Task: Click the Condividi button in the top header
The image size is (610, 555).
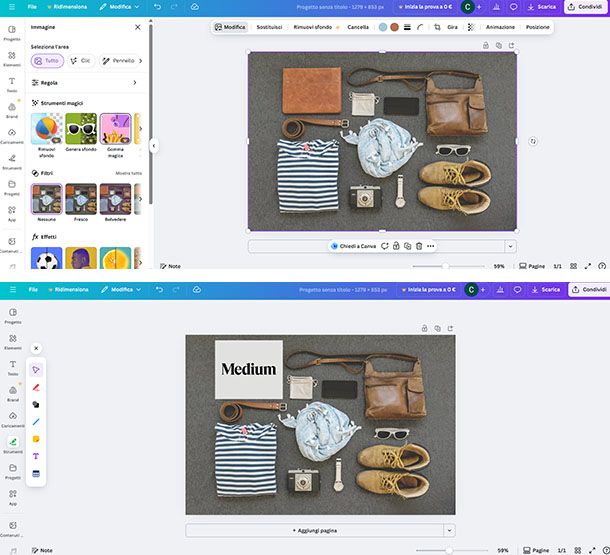Action: [585, 7]
